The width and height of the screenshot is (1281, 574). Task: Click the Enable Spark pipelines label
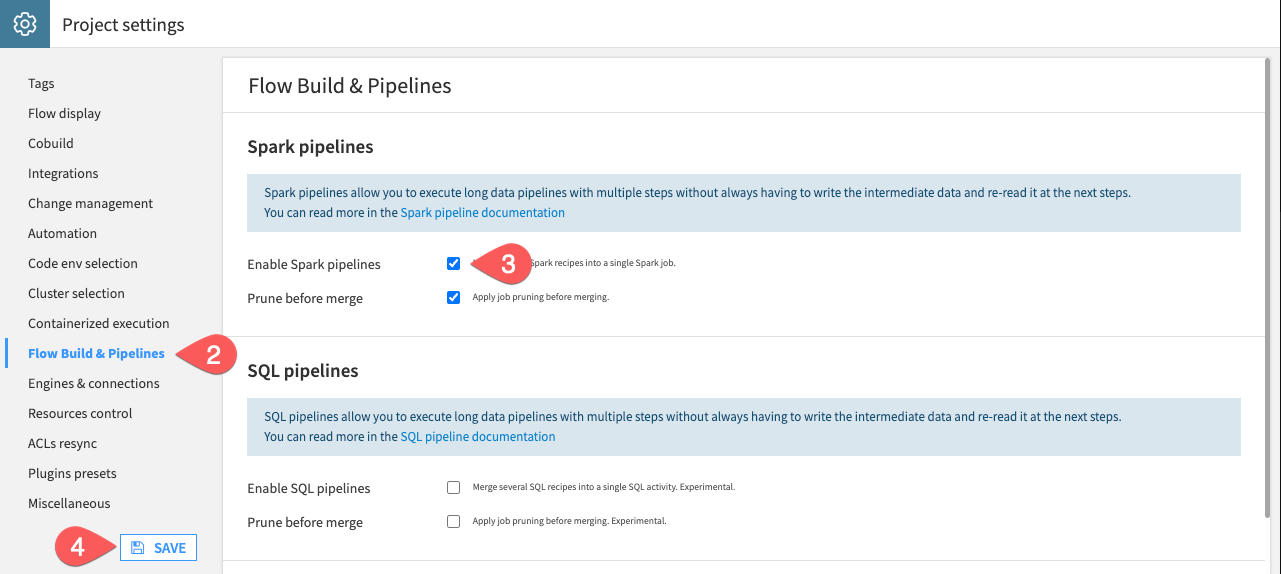[x=314, y=265]
